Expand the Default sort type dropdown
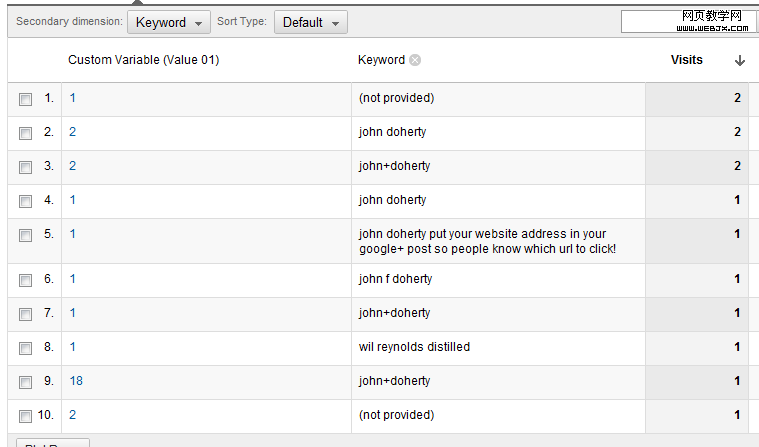Screen dimensions: 759x447 pyautogui.click(x=310, y=22)
